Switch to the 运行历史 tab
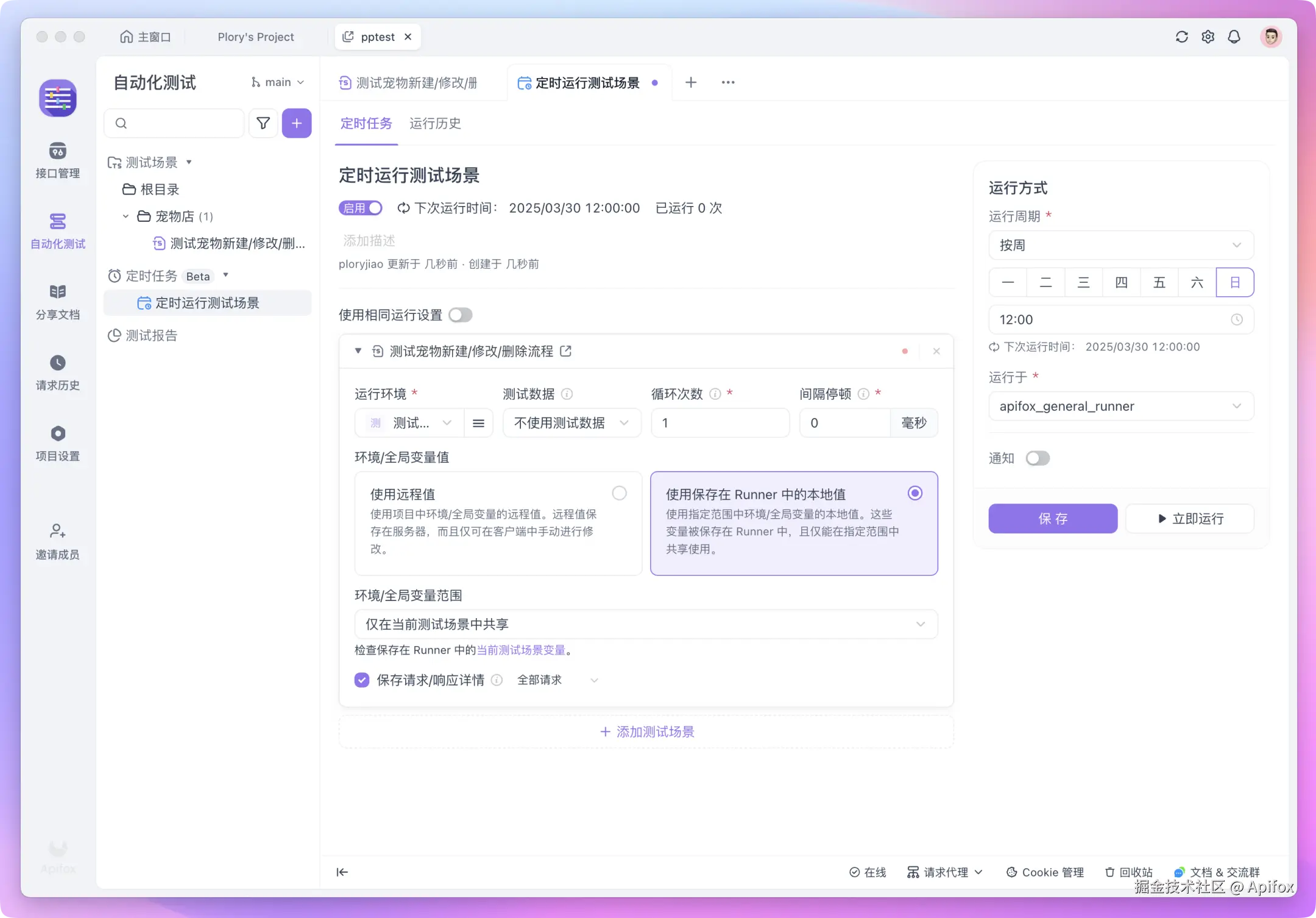The height and width of the screenshot is (918, 1316). pos(435,124)
